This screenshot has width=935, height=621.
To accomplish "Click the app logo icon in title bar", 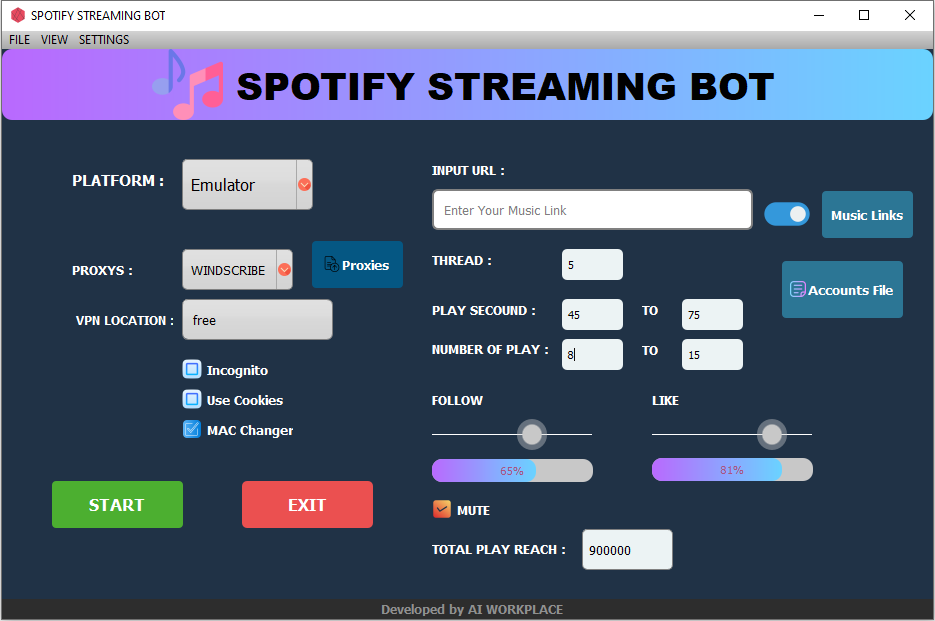I will click(18, 16).
